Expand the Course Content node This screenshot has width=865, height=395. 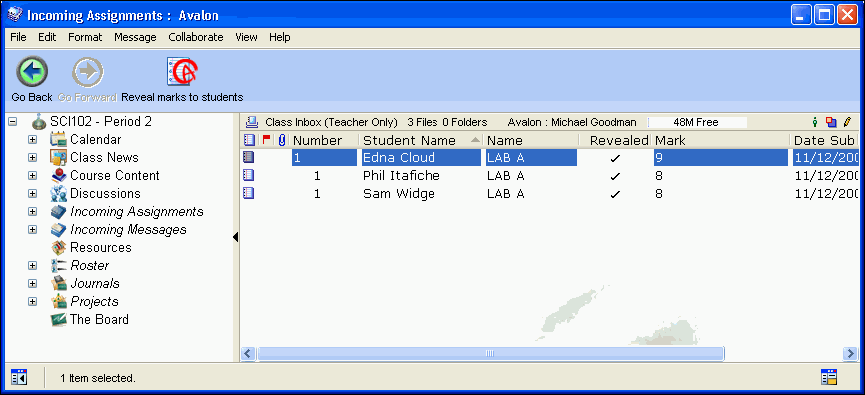tap(33, 176)
